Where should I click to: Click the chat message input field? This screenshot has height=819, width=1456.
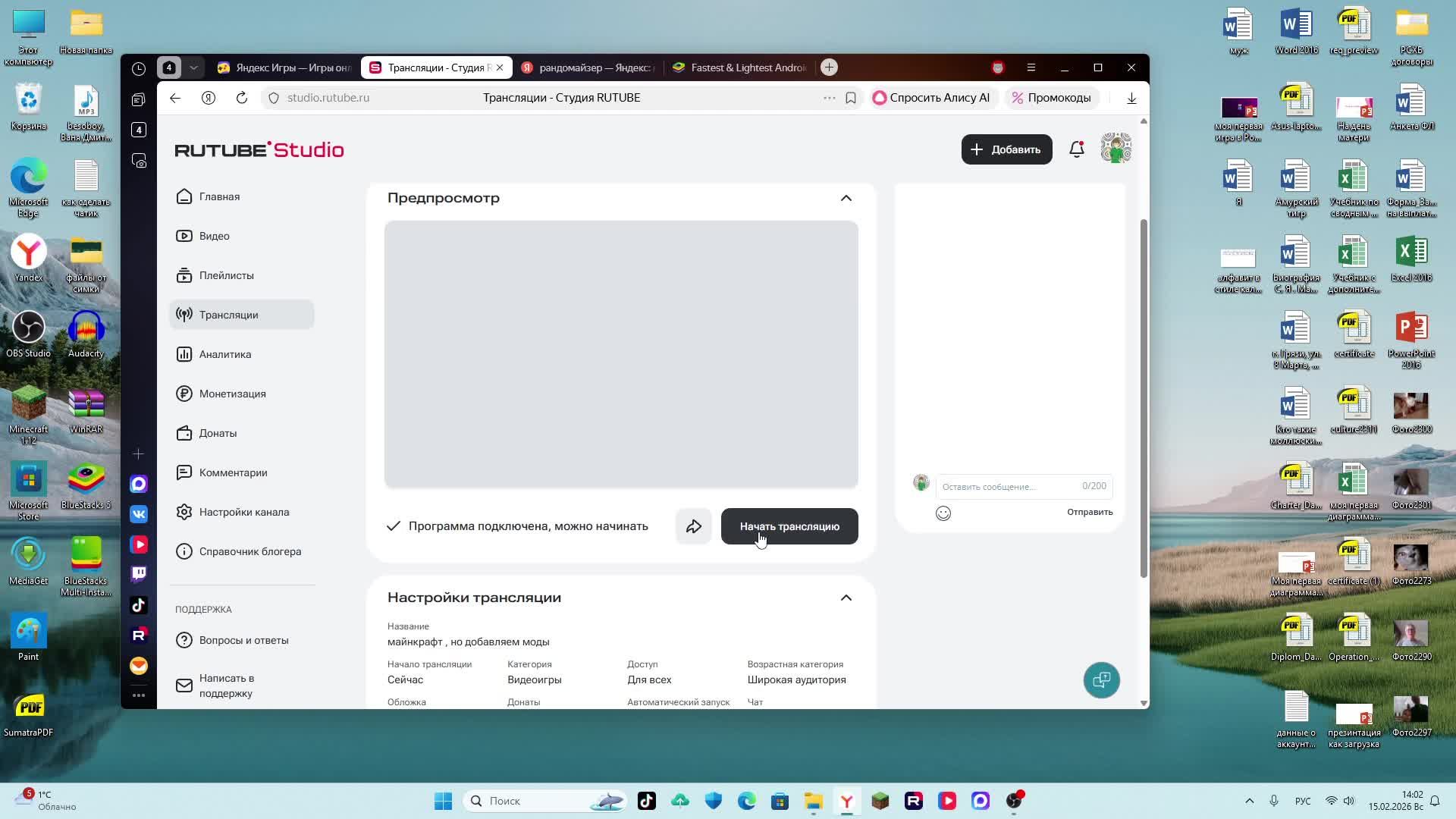[1009, 487]
